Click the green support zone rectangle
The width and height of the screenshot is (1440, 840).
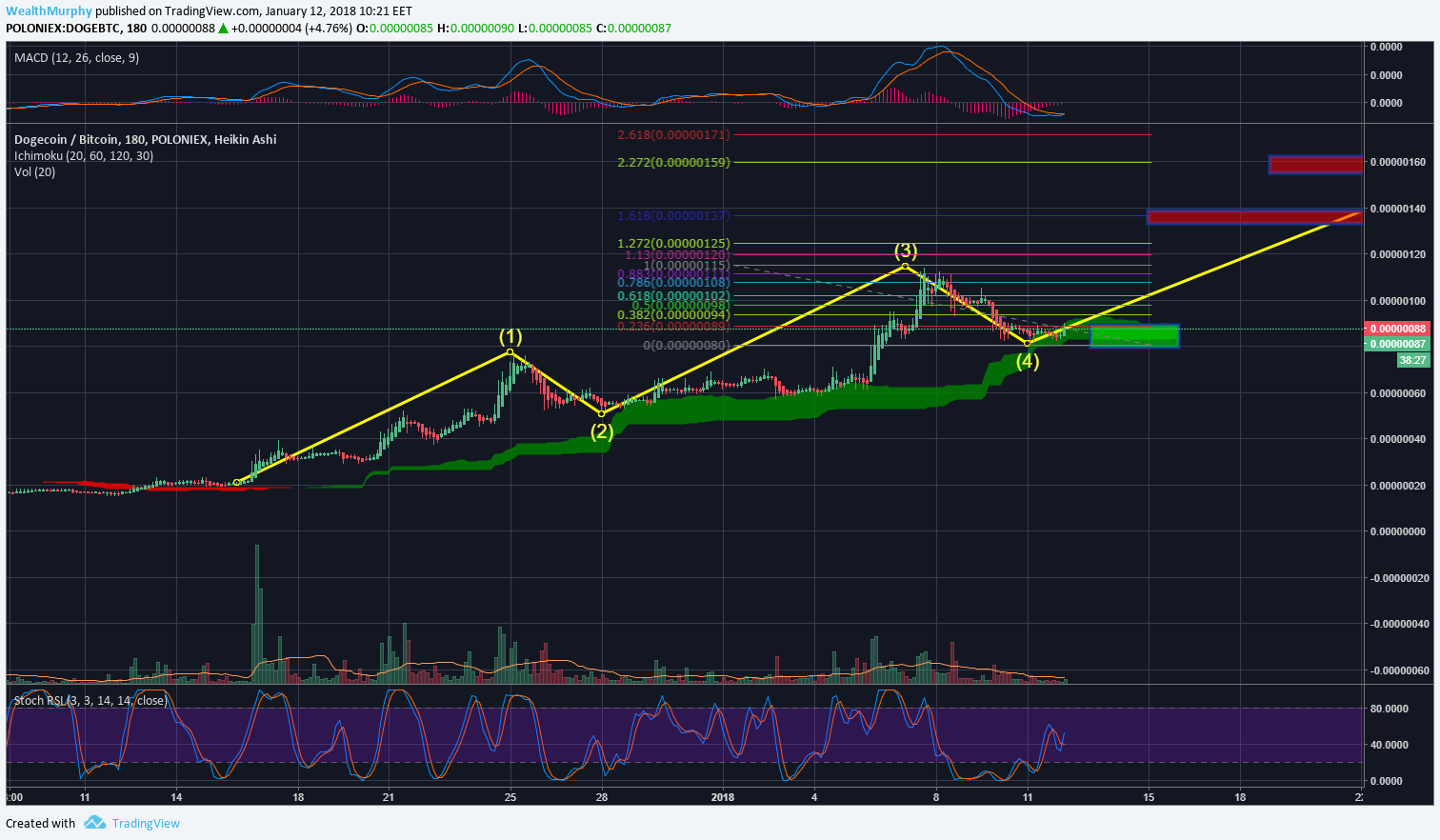pos(1133,335)
